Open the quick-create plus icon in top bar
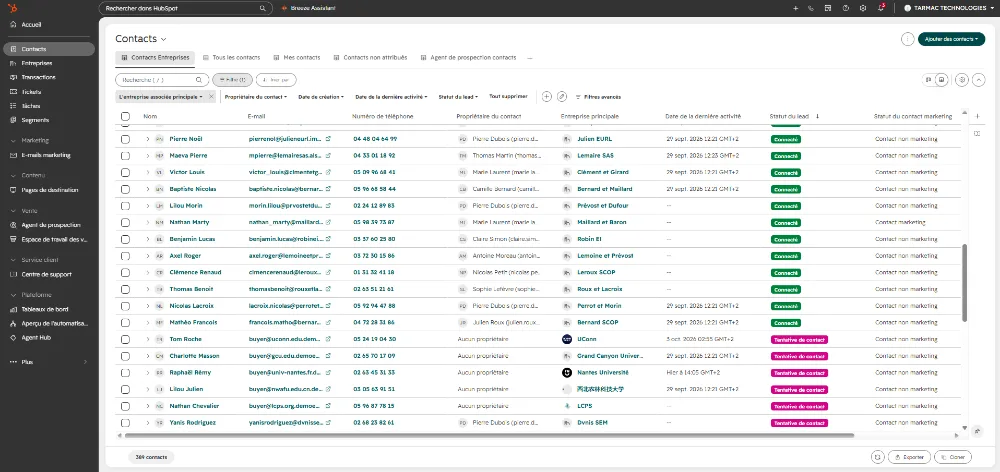This screenshot has width=1000, height=472. point(795,8)
